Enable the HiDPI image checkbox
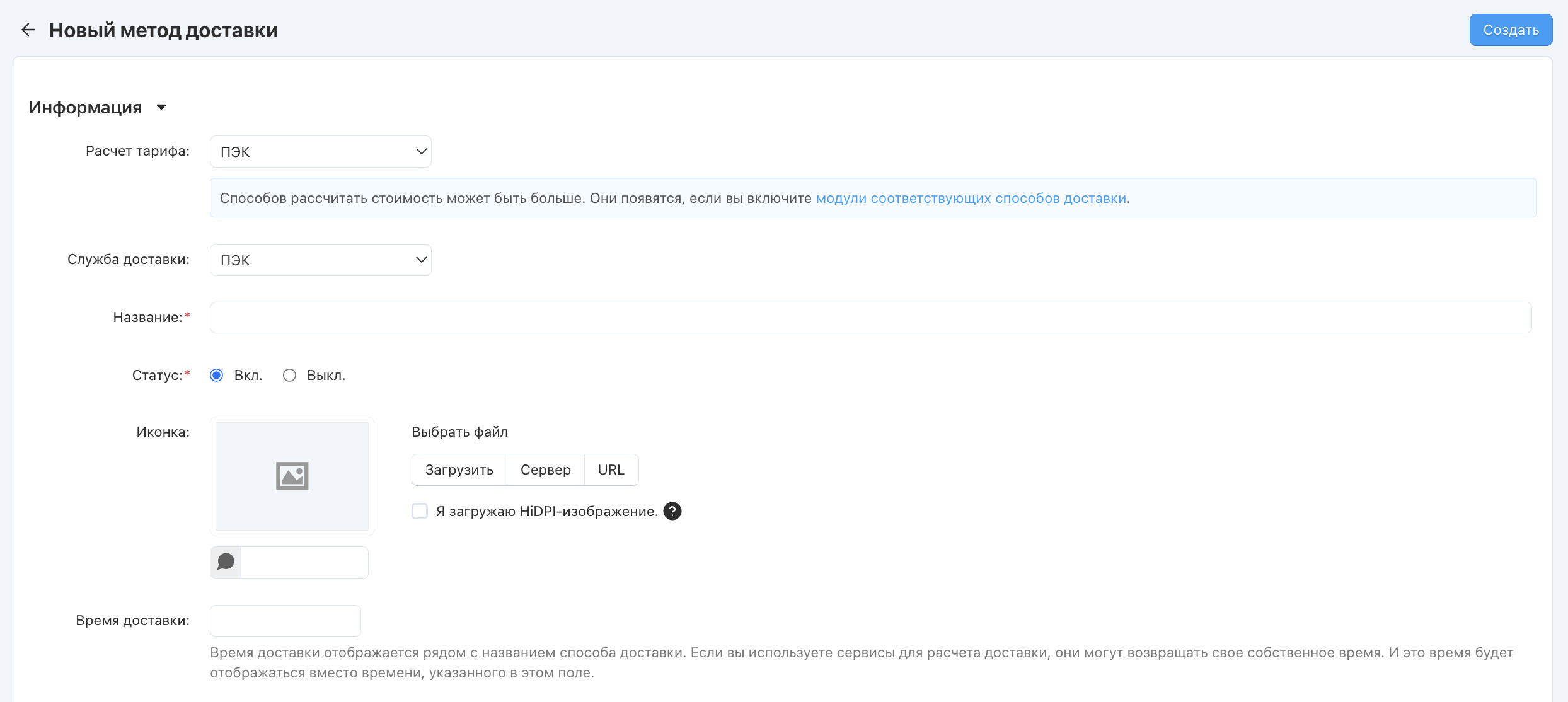 click(x=420, y=511)
